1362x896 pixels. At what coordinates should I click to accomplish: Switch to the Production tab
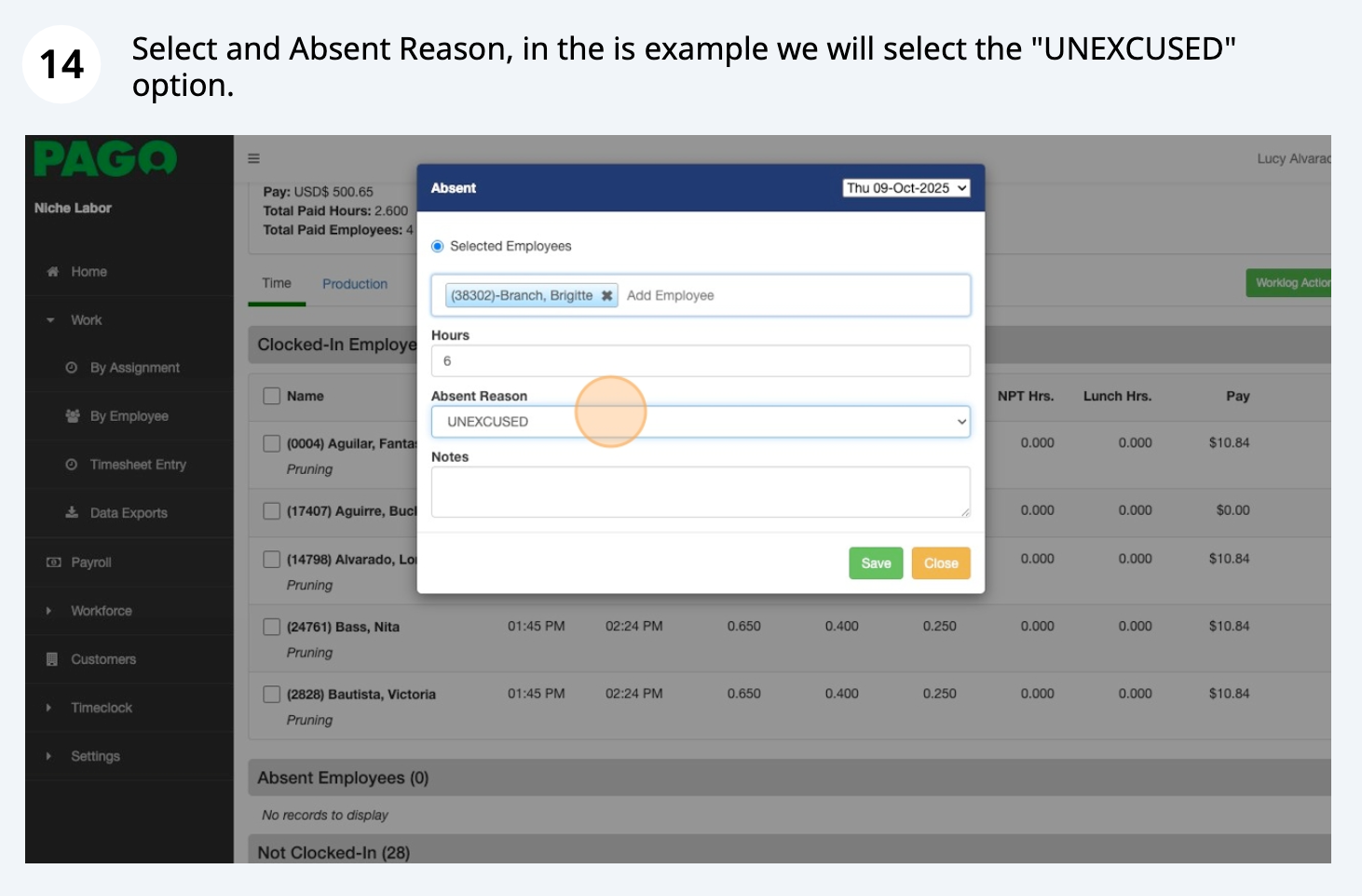355,284
